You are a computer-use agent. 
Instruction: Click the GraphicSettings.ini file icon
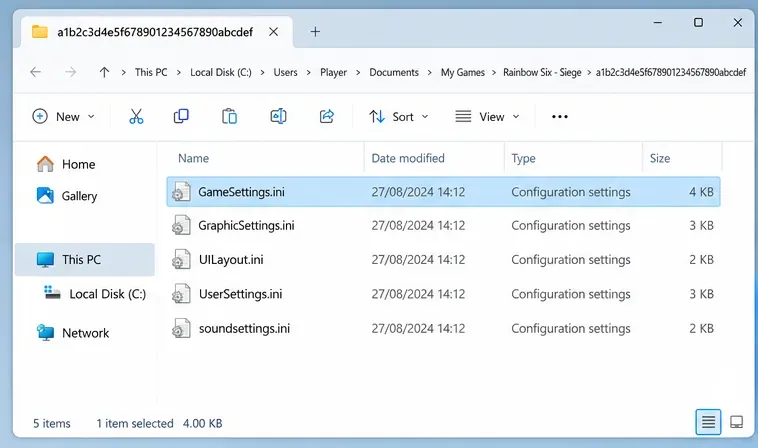click(x=181, y=226)
